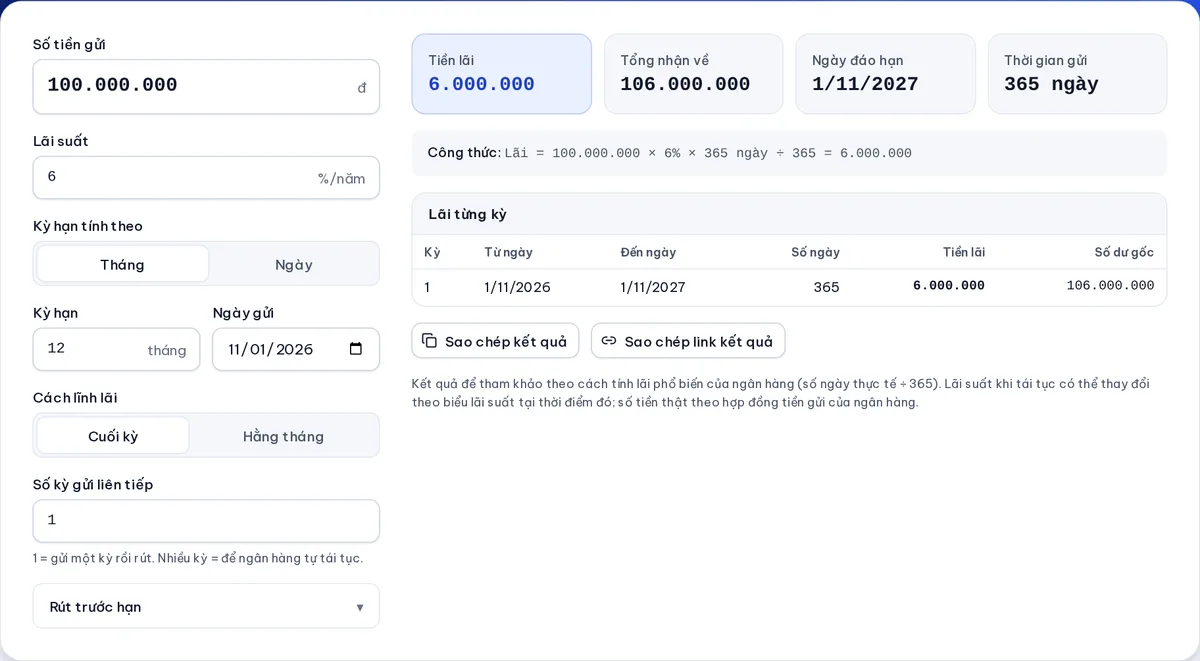Viewport: 1200px width, 661px height.
Task: Click the Từ ngày column header
Action: (x=508, y=252)
